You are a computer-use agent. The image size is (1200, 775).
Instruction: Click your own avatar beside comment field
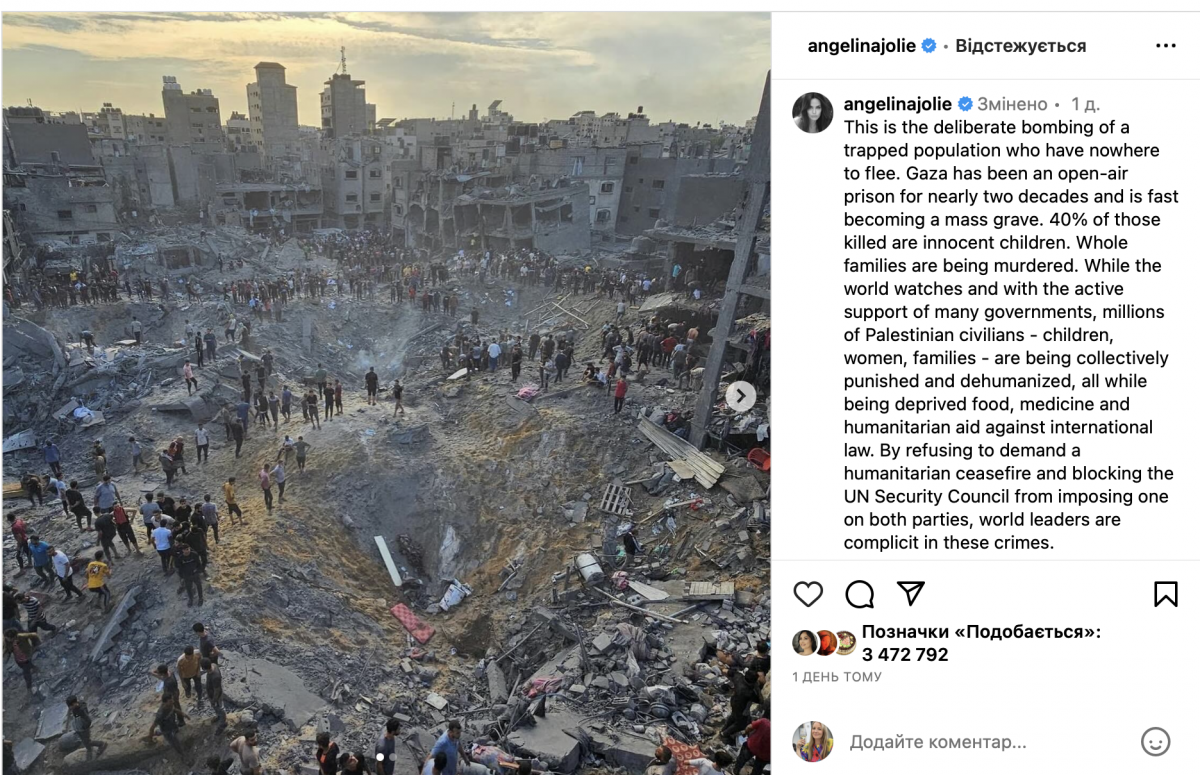pos(813,742)
